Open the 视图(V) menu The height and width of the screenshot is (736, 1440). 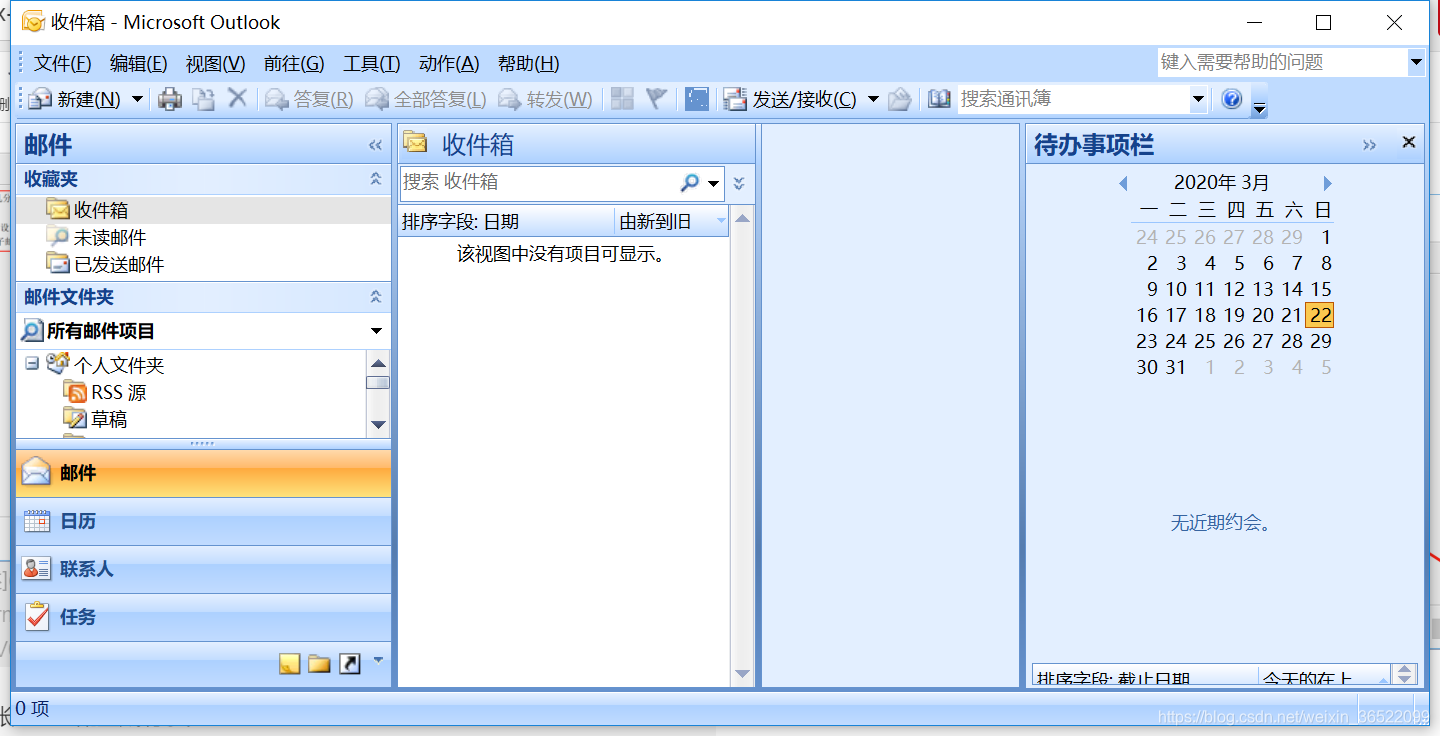(216, 63)
